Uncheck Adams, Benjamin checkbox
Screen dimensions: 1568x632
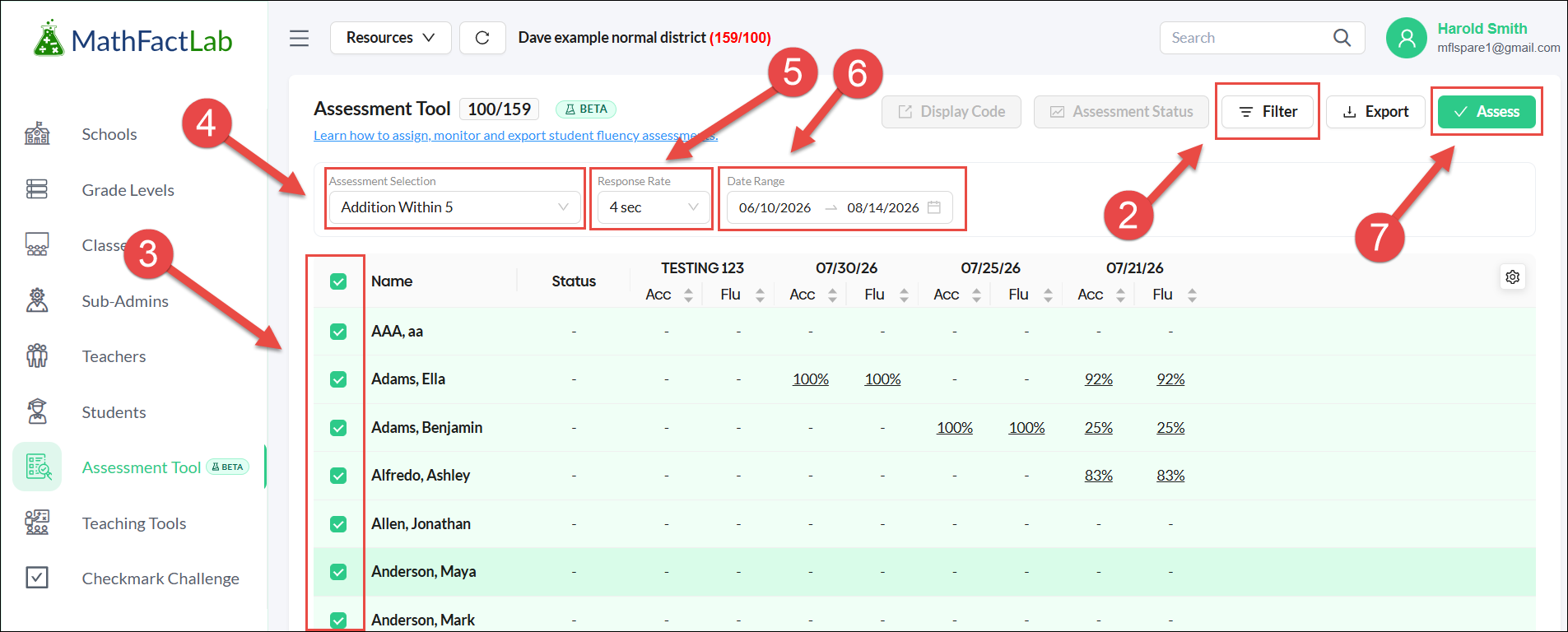point(338,428)
